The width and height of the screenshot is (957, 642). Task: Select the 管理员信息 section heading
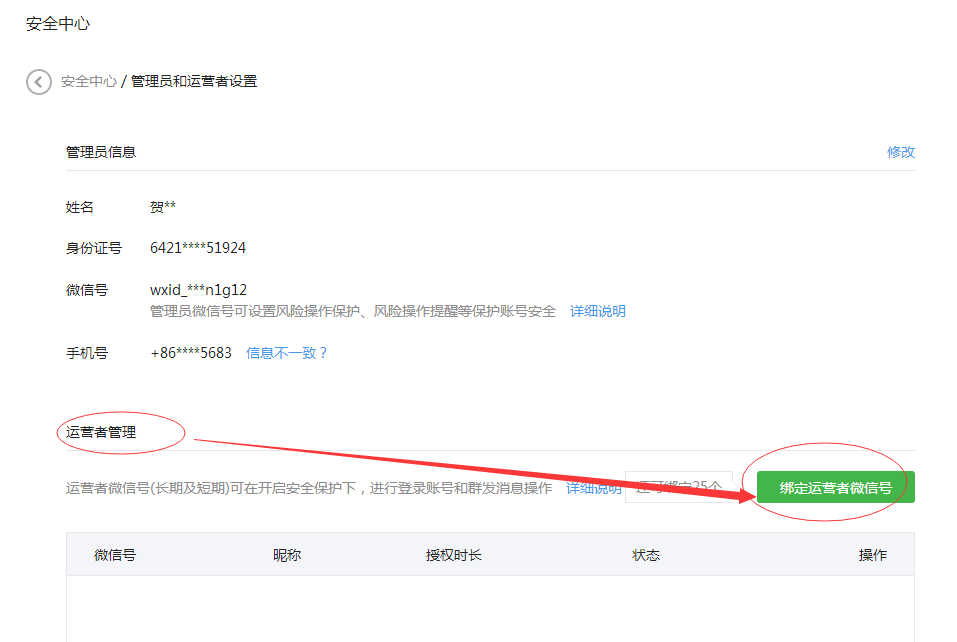point(101,152)
